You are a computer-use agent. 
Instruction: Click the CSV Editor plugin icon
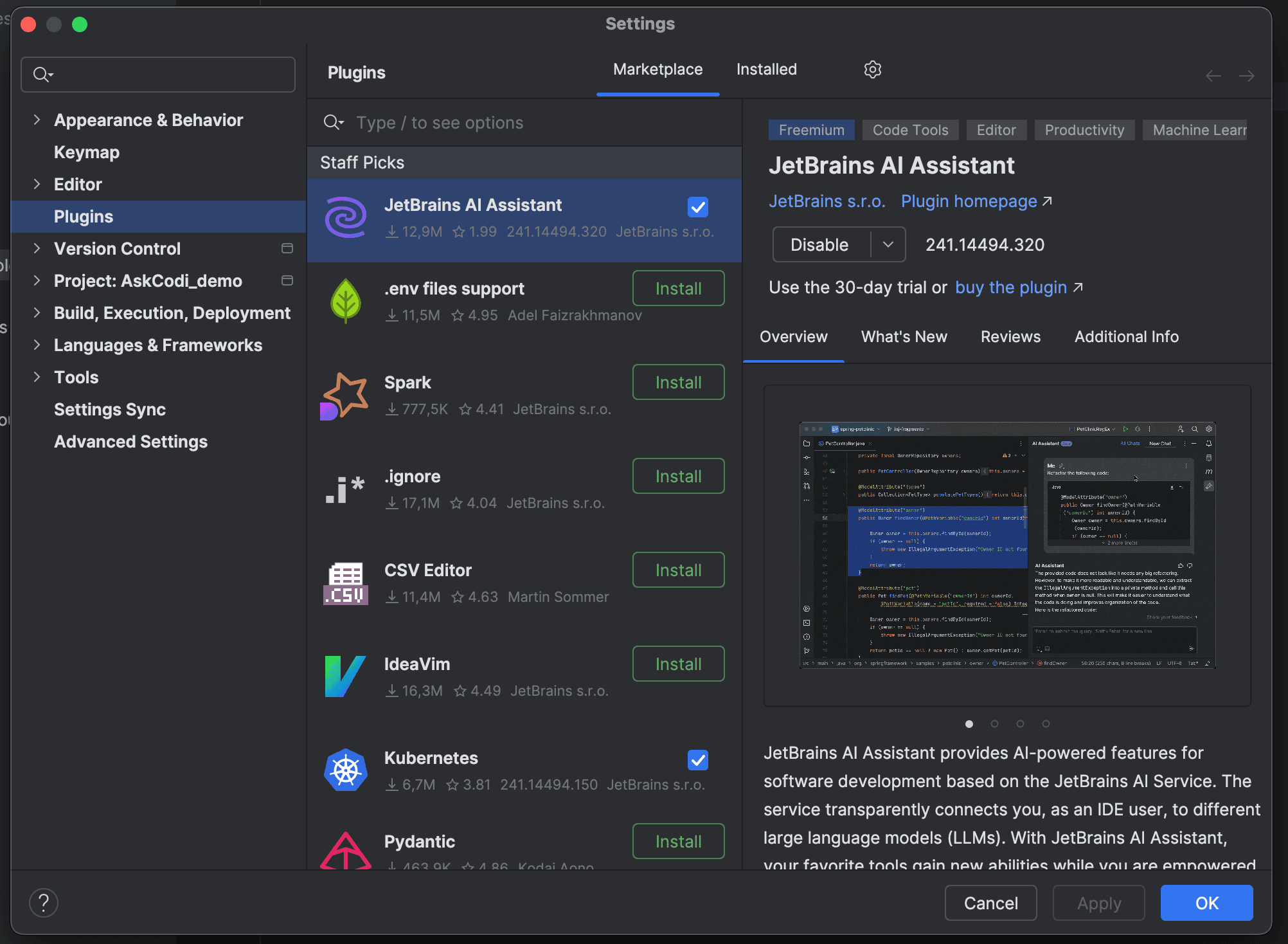[346, 583]
